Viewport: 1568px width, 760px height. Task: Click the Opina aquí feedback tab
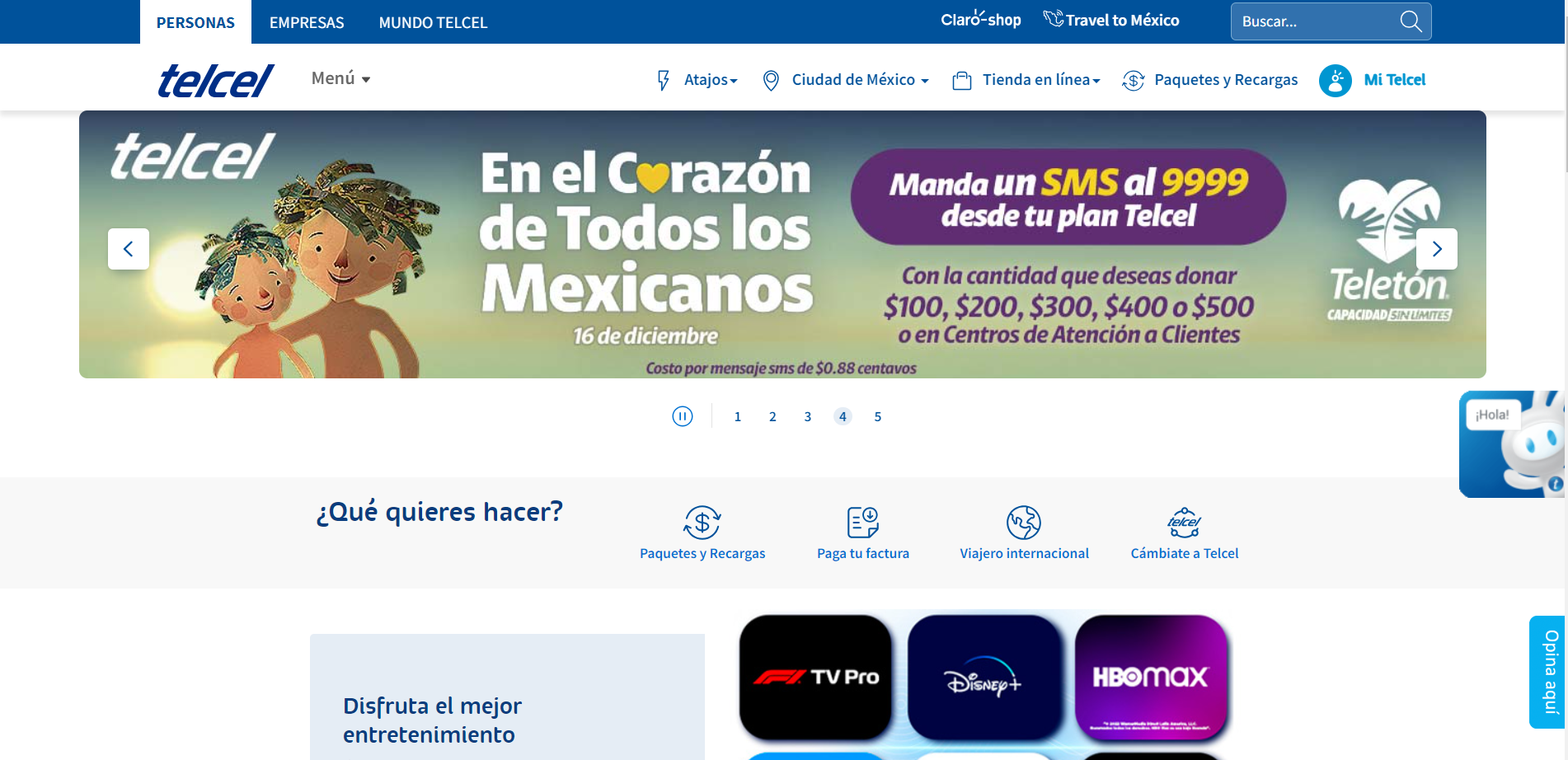(1547, 672)
